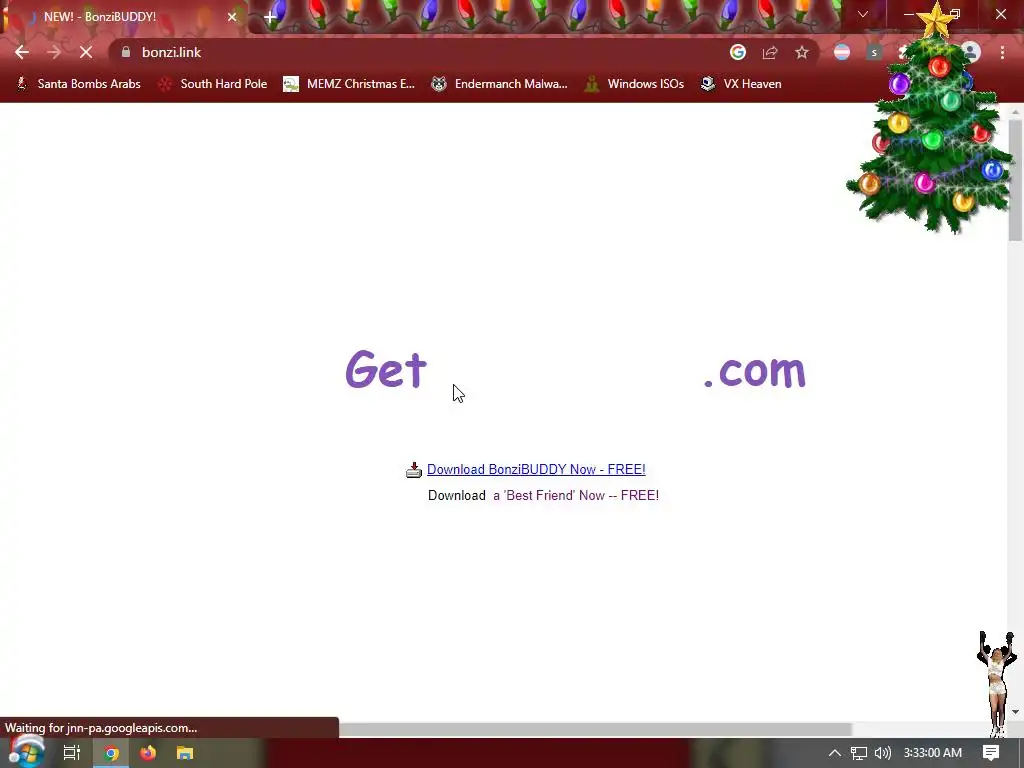
Task: Click the 3:33:00 AM taskbar clock
Action: click(933, 753)
